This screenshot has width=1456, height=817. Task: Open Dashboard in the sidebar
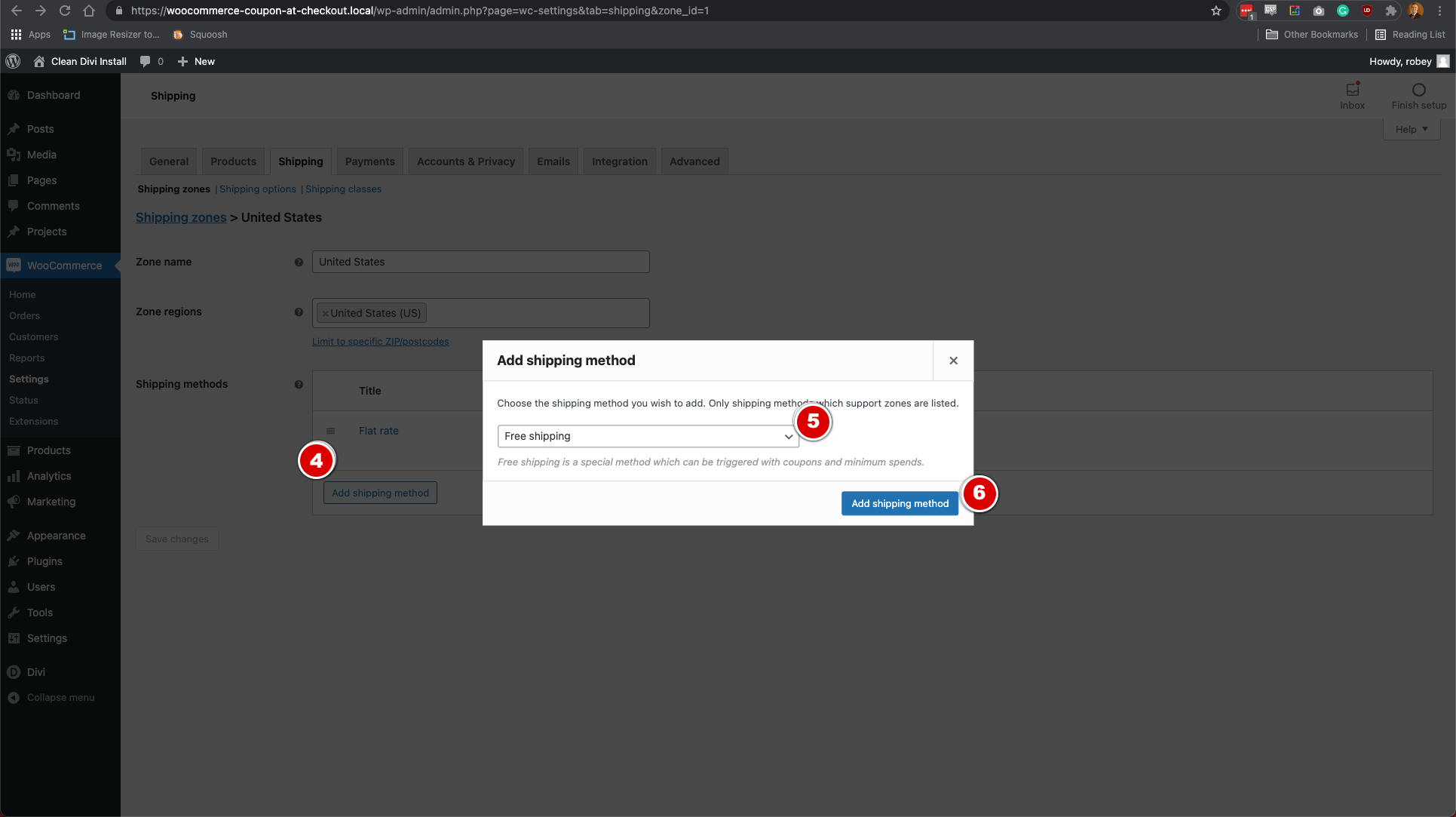(x=53, y=95)
